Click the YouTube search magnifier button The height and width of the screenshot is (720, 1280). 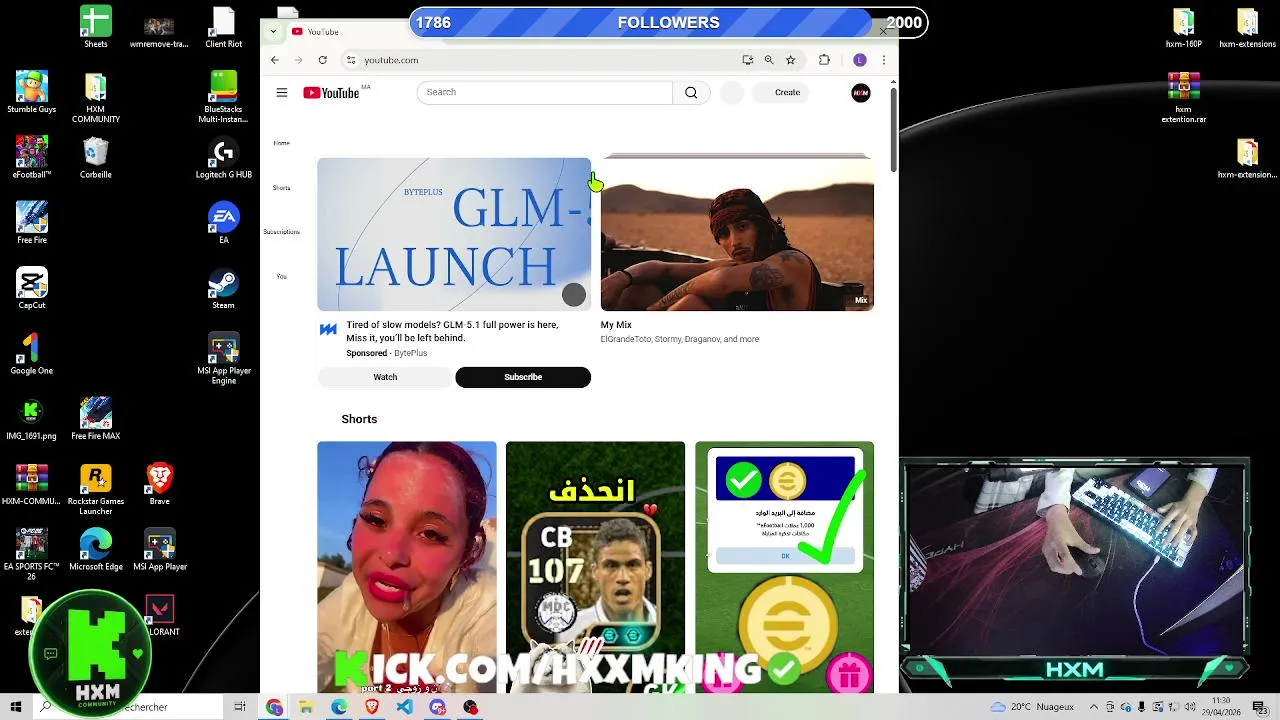[691, 92]
